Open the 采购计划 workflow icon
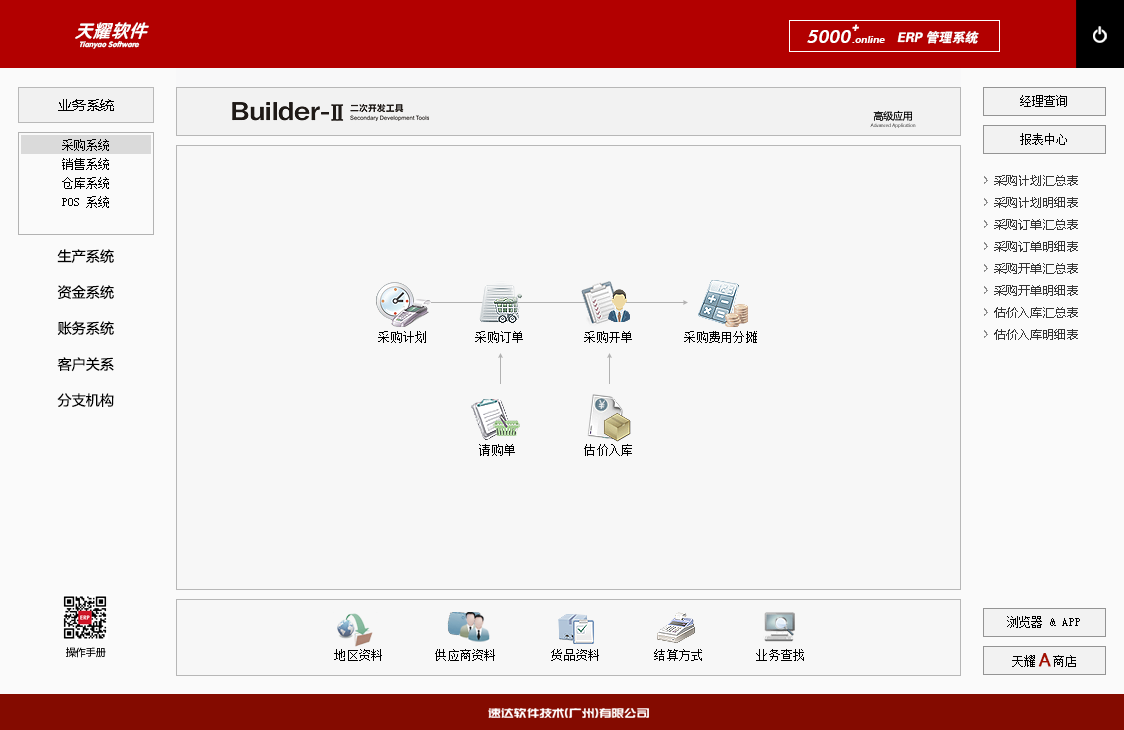This screenshot has width=1124, height=730. pos(401,304)
